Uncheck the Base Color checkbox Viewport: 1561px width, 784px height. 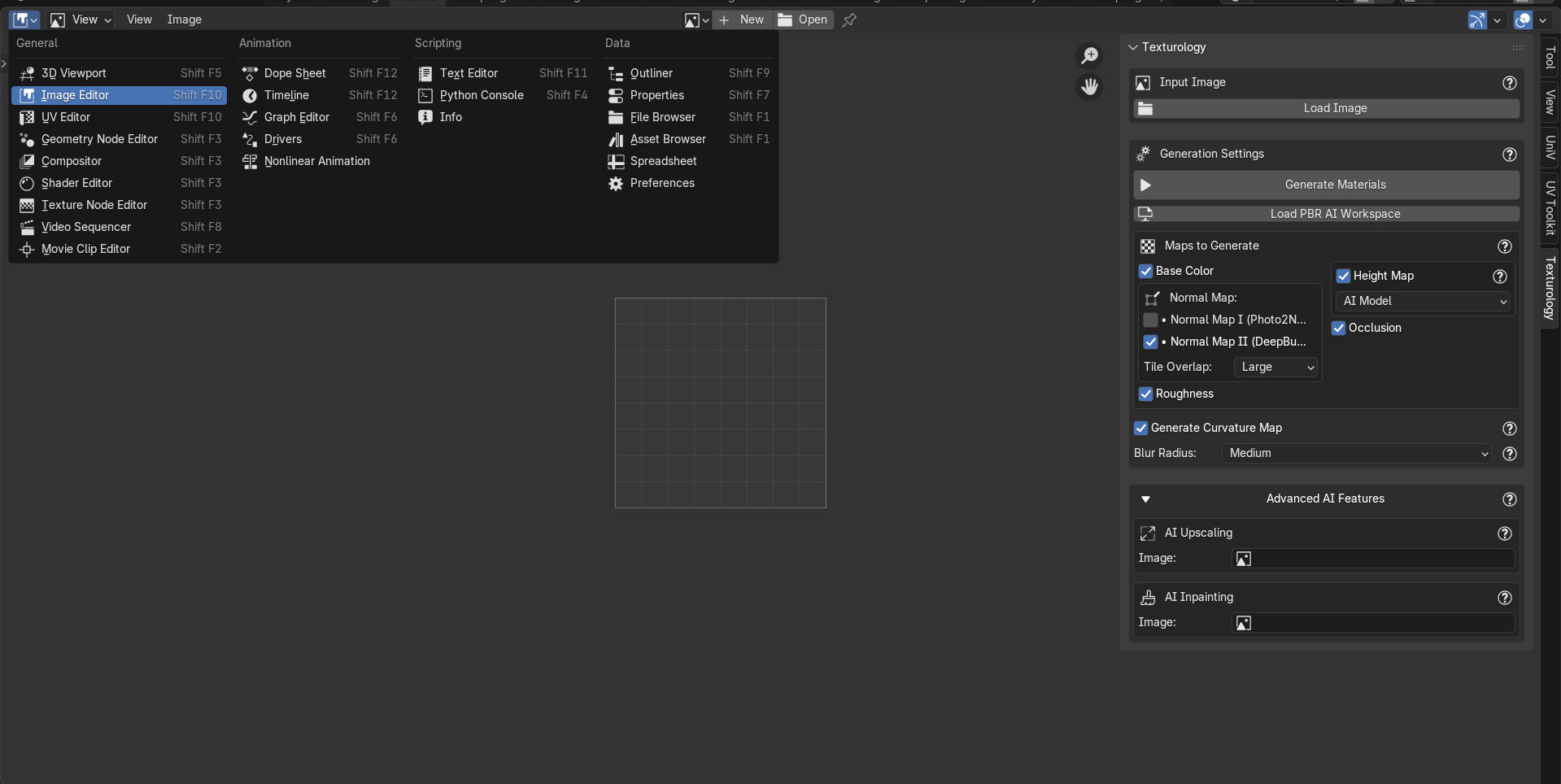(1146, 271)
